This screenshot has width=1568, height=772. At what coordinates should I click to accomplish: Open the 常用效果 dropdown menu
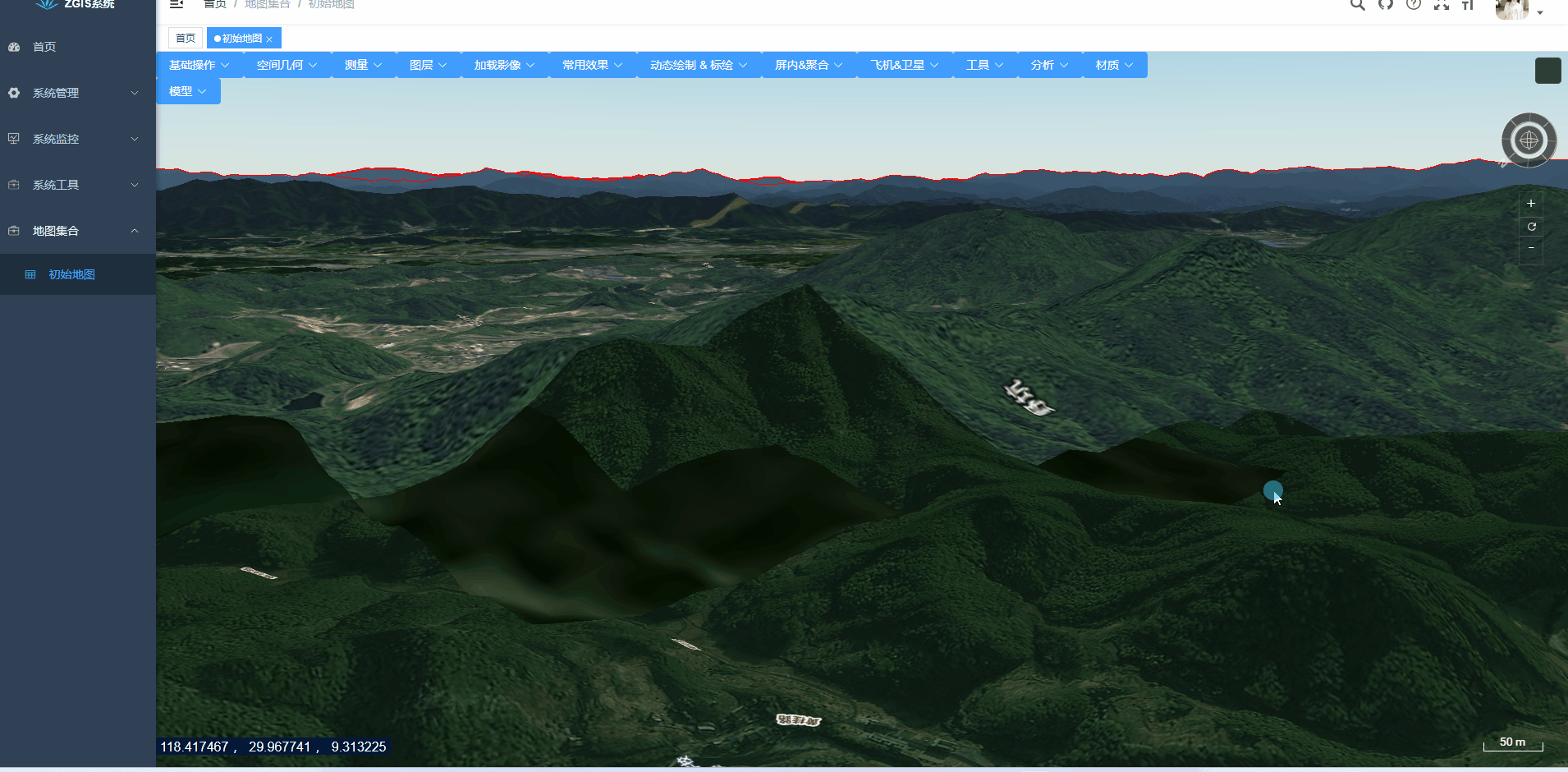(x=593, y=65)
